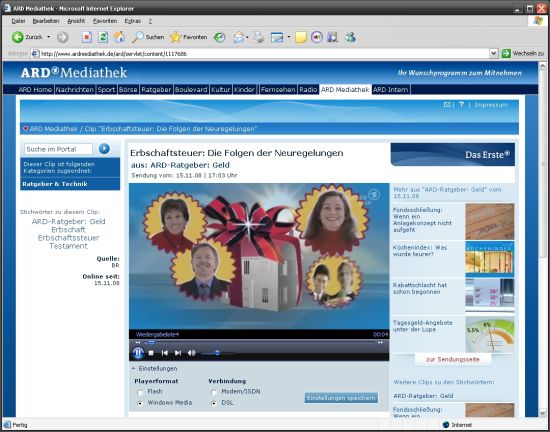Open the Messenger people toolbar icon
The height and width of the screenshot is (432, 550).
(350, 37)
